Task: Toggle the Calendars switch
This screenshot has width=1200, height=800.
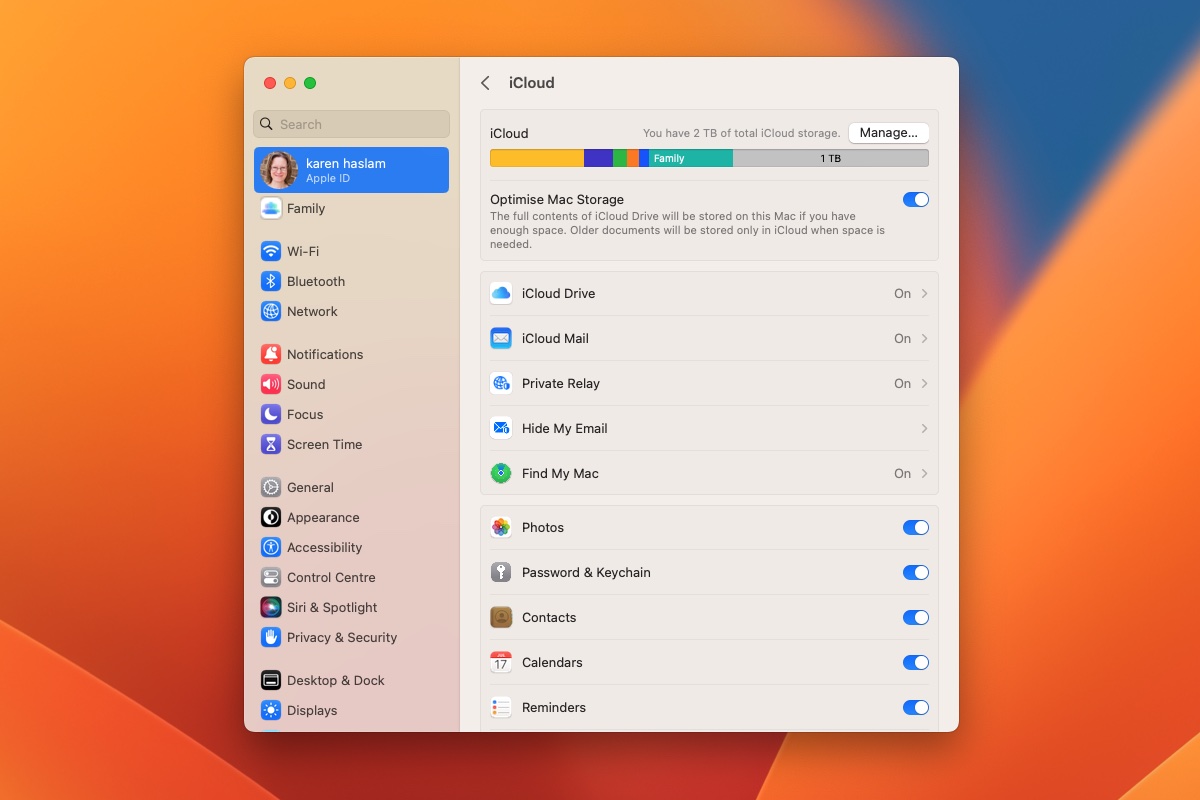Action: 916,662
